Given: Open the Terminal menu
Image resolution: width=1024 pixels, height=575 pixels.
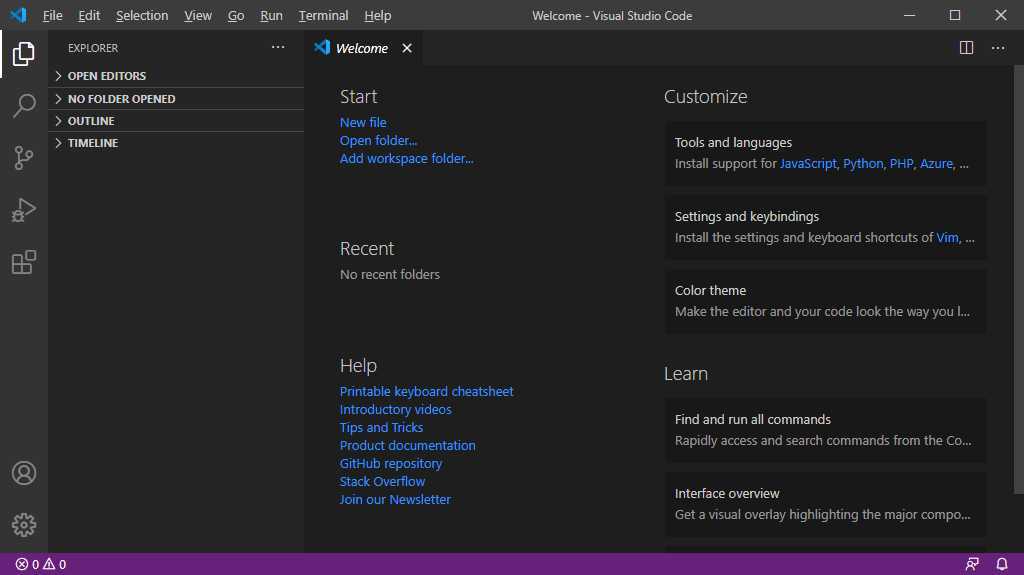Looking at the screenshot, I should (323, 15).
